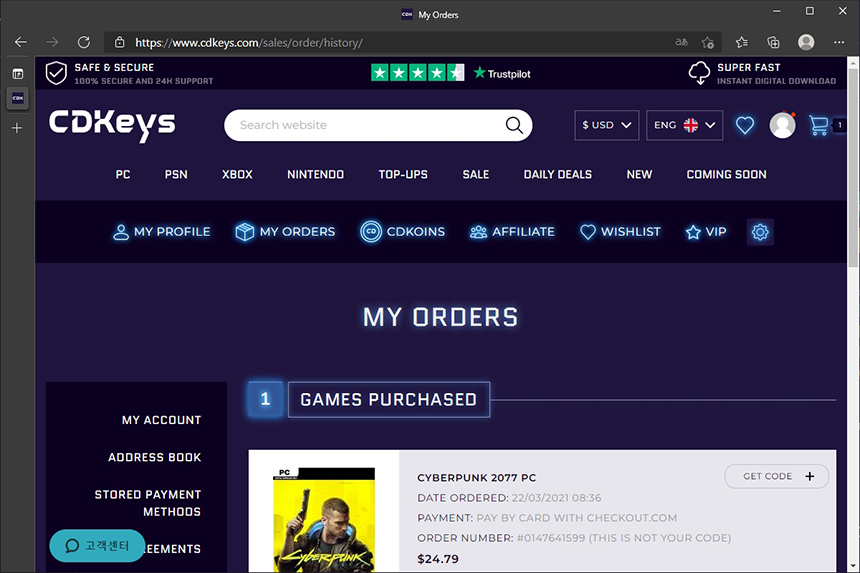Go to MY PROFILE
The image size is (860, 573).
[x=161, y=232]
